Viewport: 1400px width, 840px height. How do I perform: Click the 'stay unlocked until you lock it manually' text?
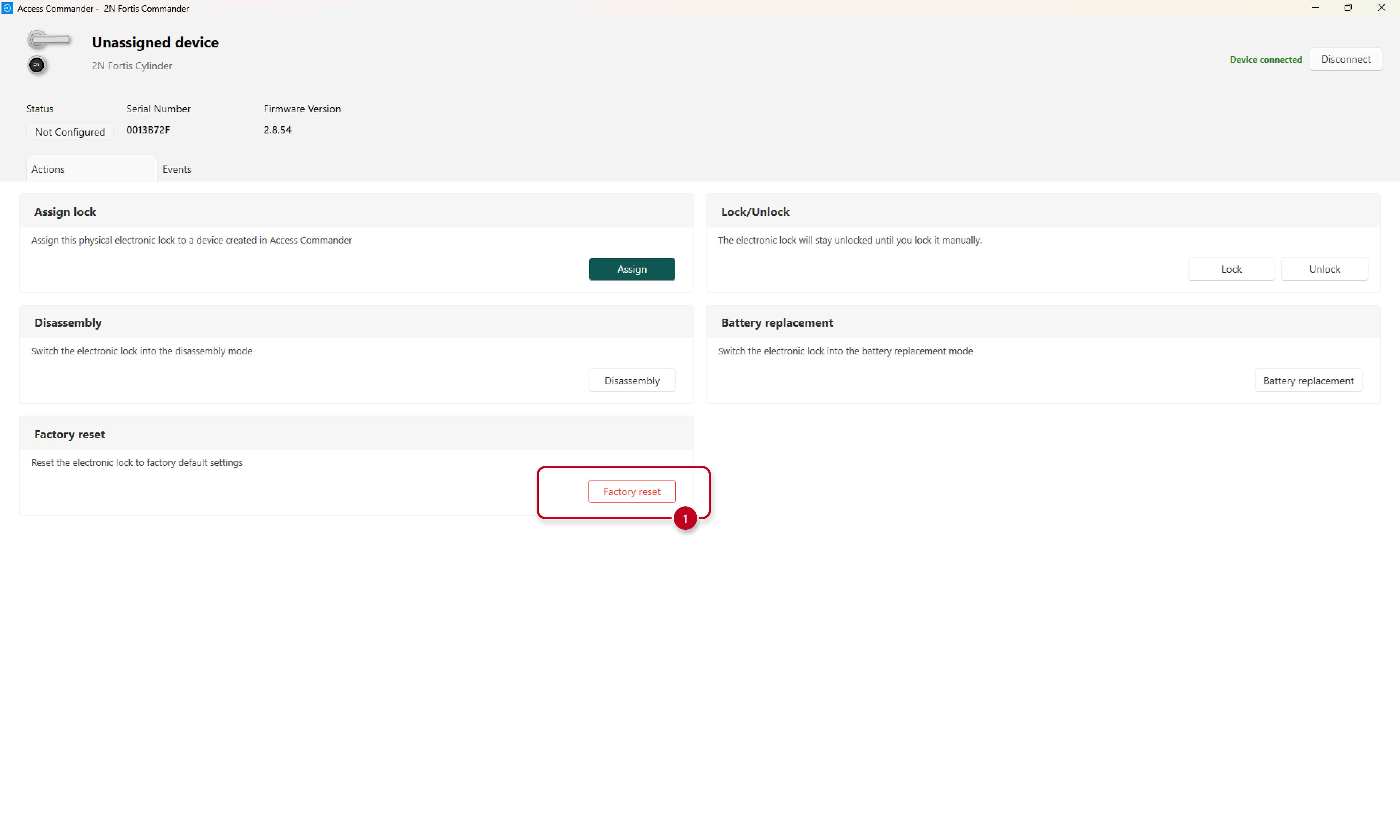coord(849,241)
